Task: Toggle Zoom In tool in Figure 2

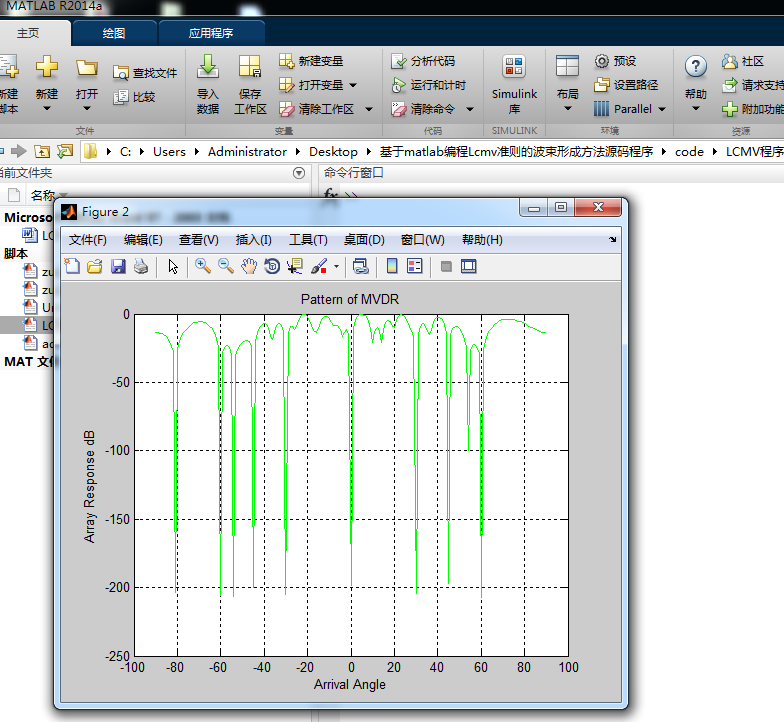Action: coord(202,266)
